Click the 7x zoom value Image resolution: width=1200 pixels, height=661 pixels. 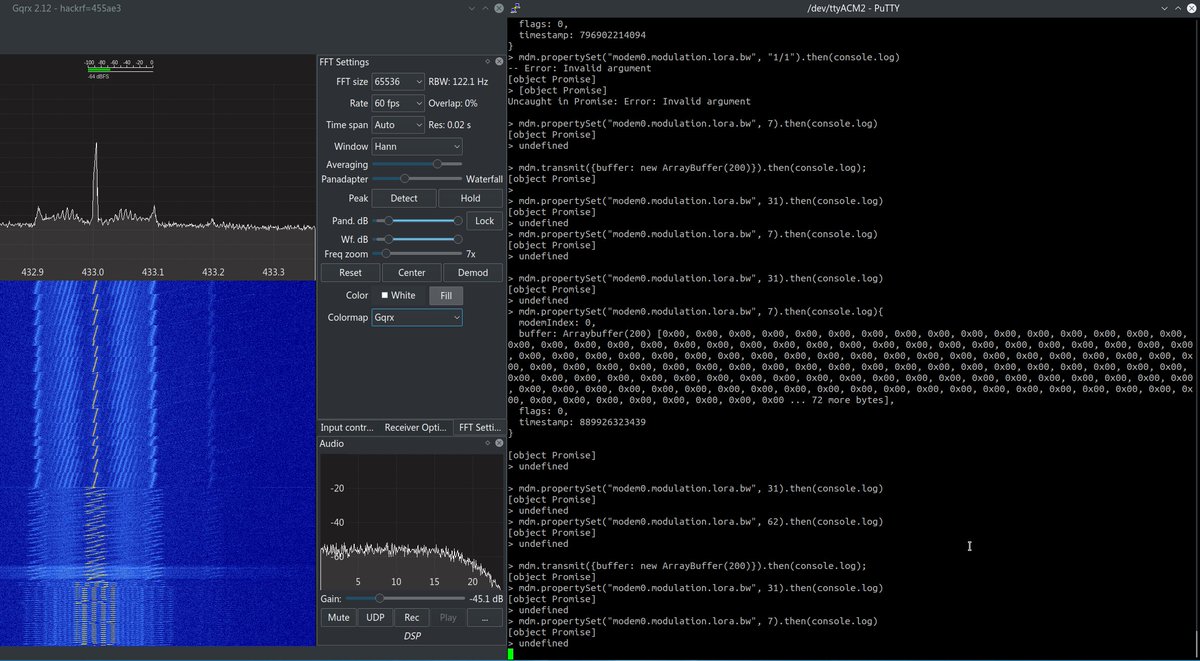point(473,254)
